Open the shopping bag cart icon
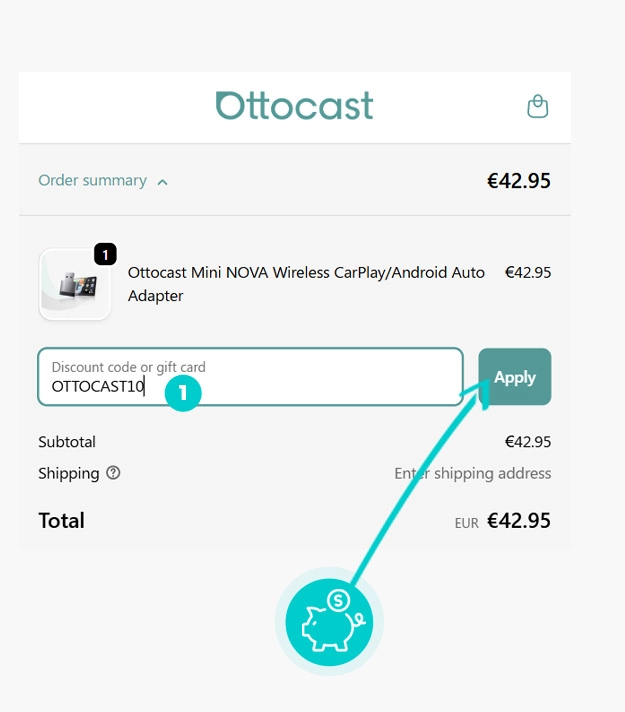 [x=538, y=107]
